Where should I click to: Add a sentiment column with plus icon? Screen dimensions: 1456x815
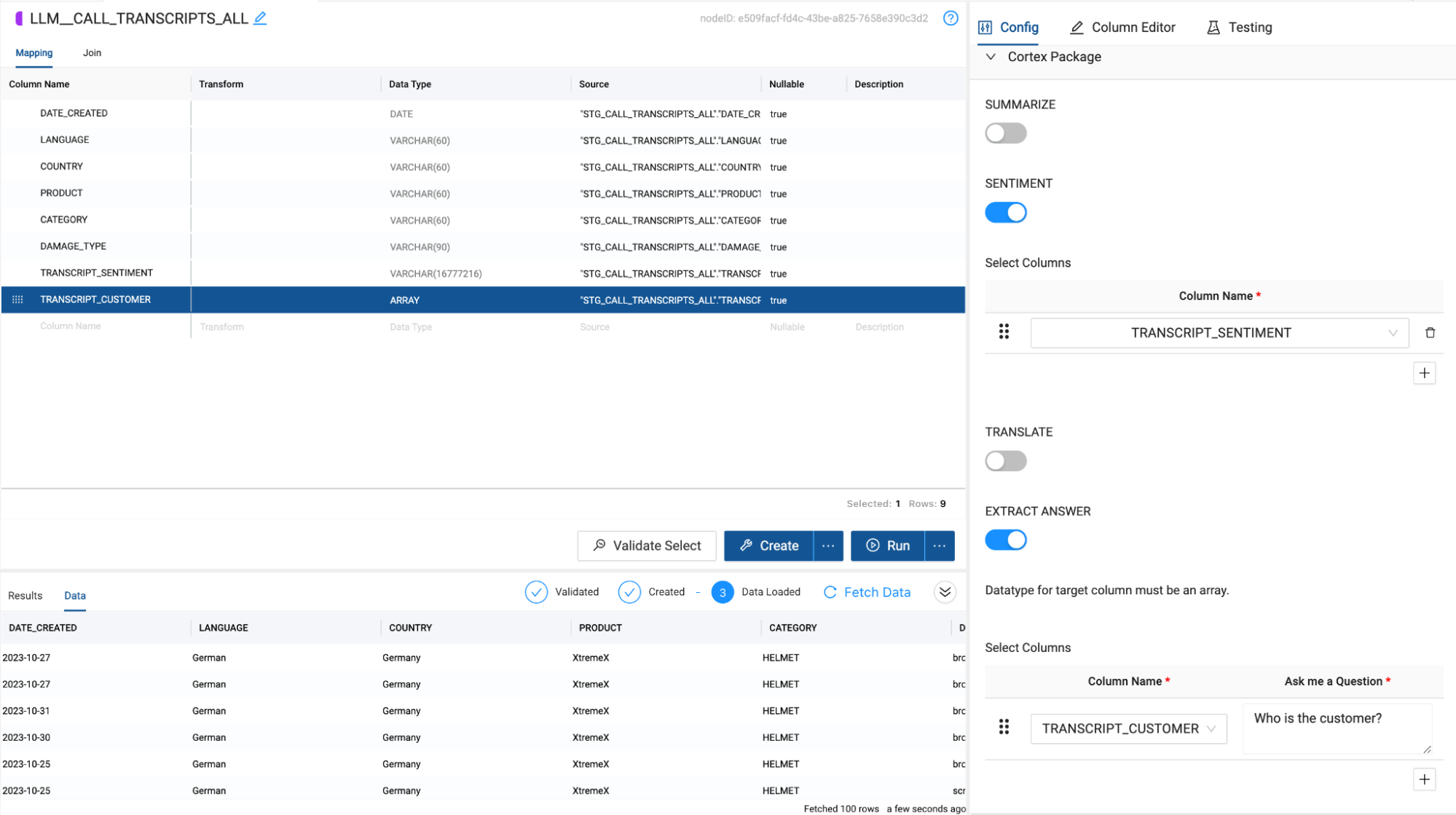[x=1424, y=373]
